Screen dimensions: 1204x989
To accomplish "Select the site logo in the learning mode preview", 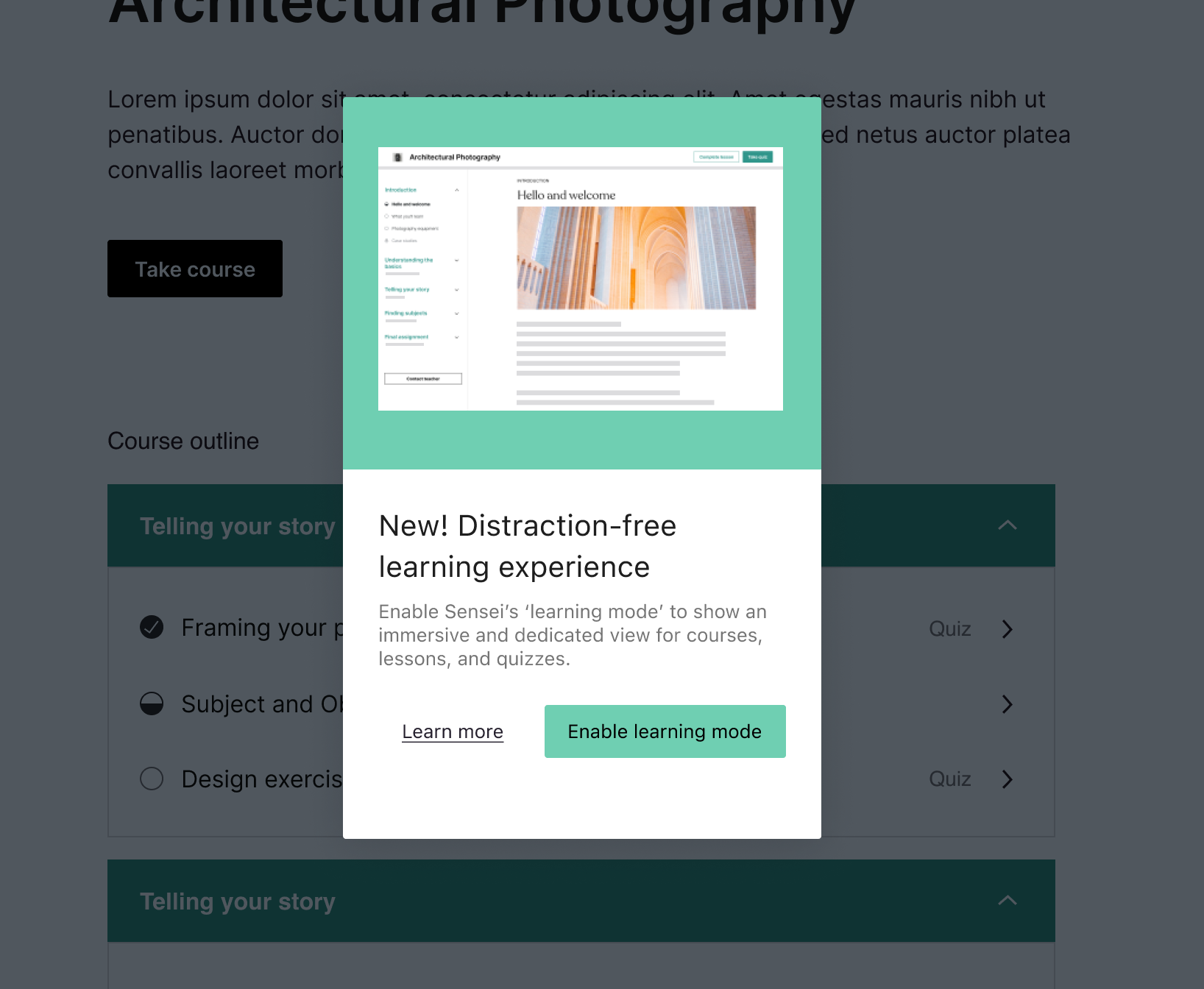I will pos(397,156).
